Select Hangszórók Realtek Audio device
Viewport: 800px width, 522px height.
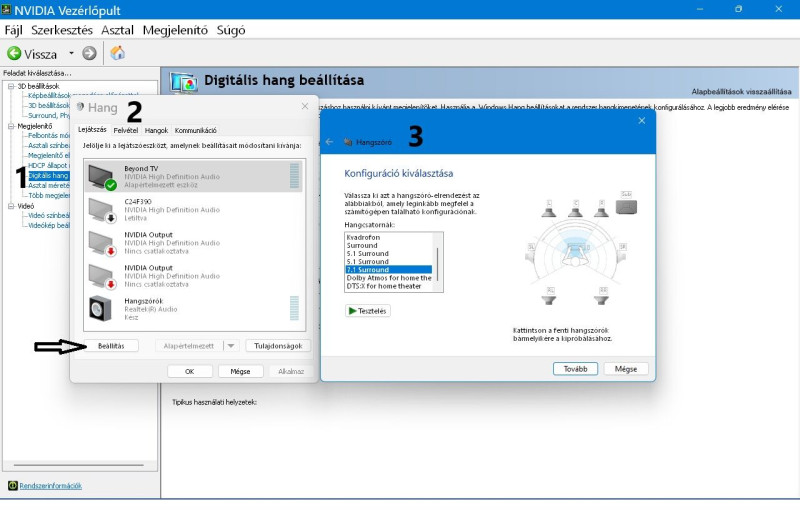click(x=194, y=309)
